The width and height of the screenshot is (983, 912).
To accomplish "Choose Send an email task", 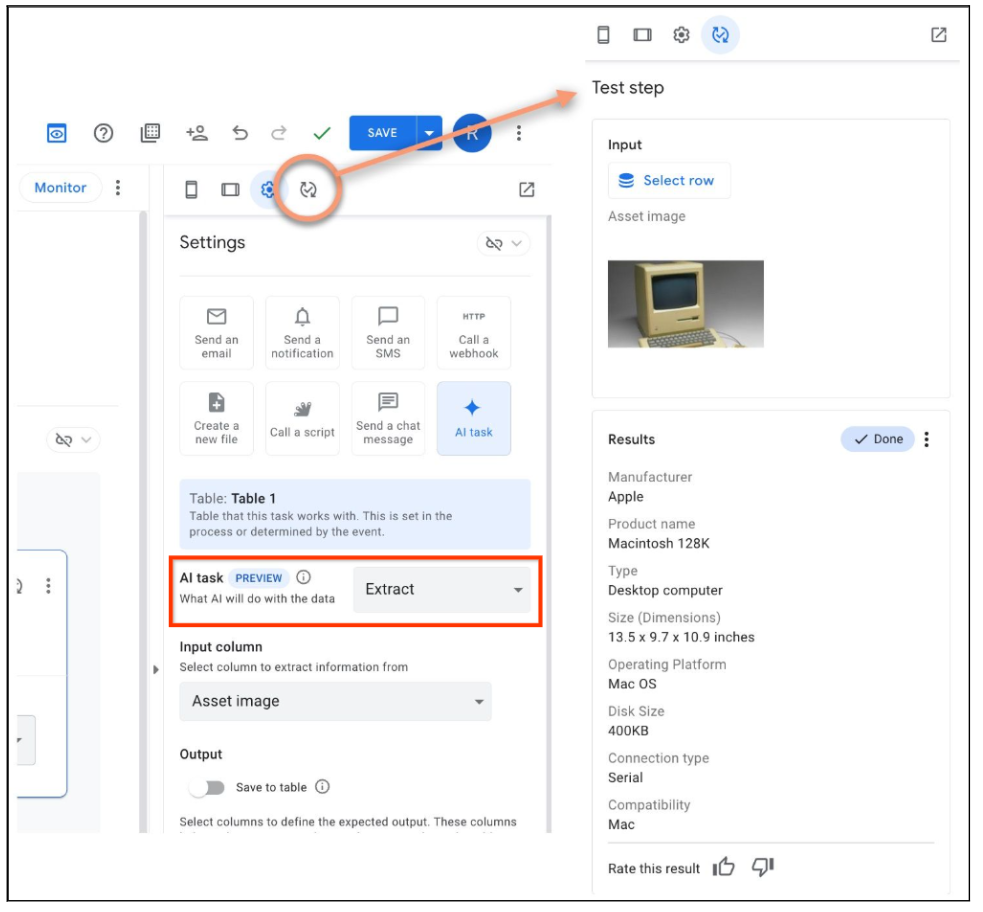I will tap(216, 333).
